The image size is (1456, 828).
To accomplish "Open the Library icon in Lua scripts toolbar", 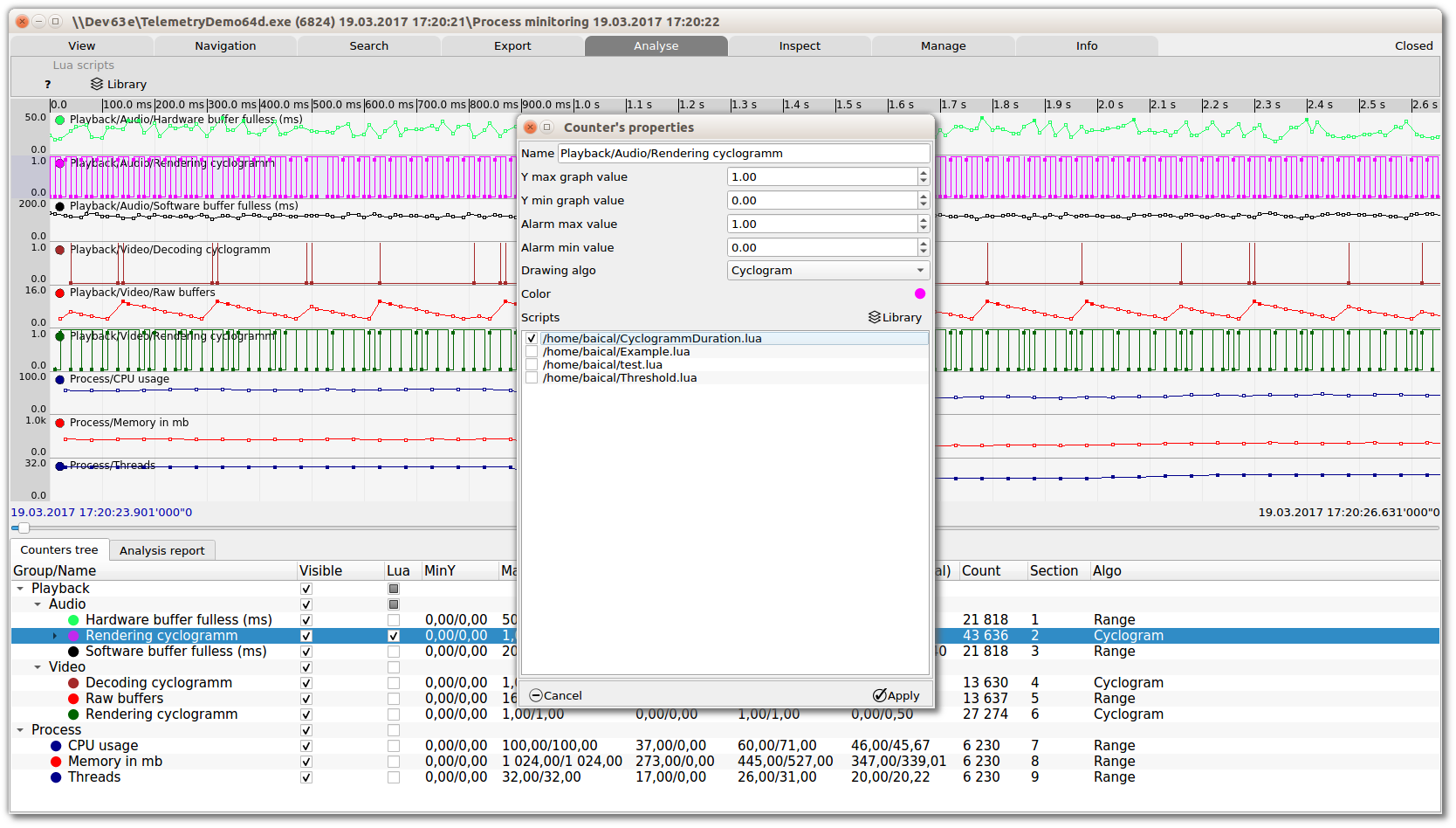I will [118, 84].
